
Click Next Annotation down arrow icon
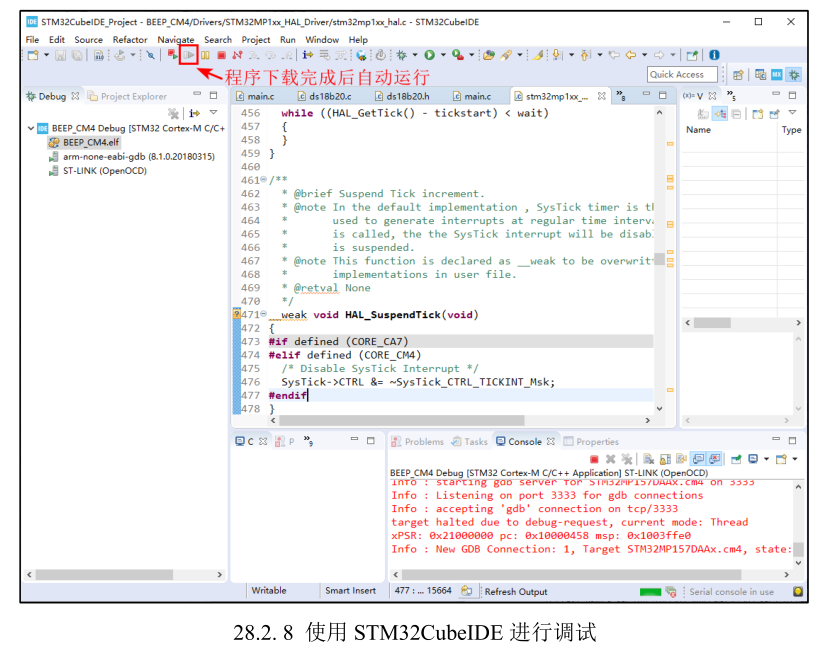557,55
